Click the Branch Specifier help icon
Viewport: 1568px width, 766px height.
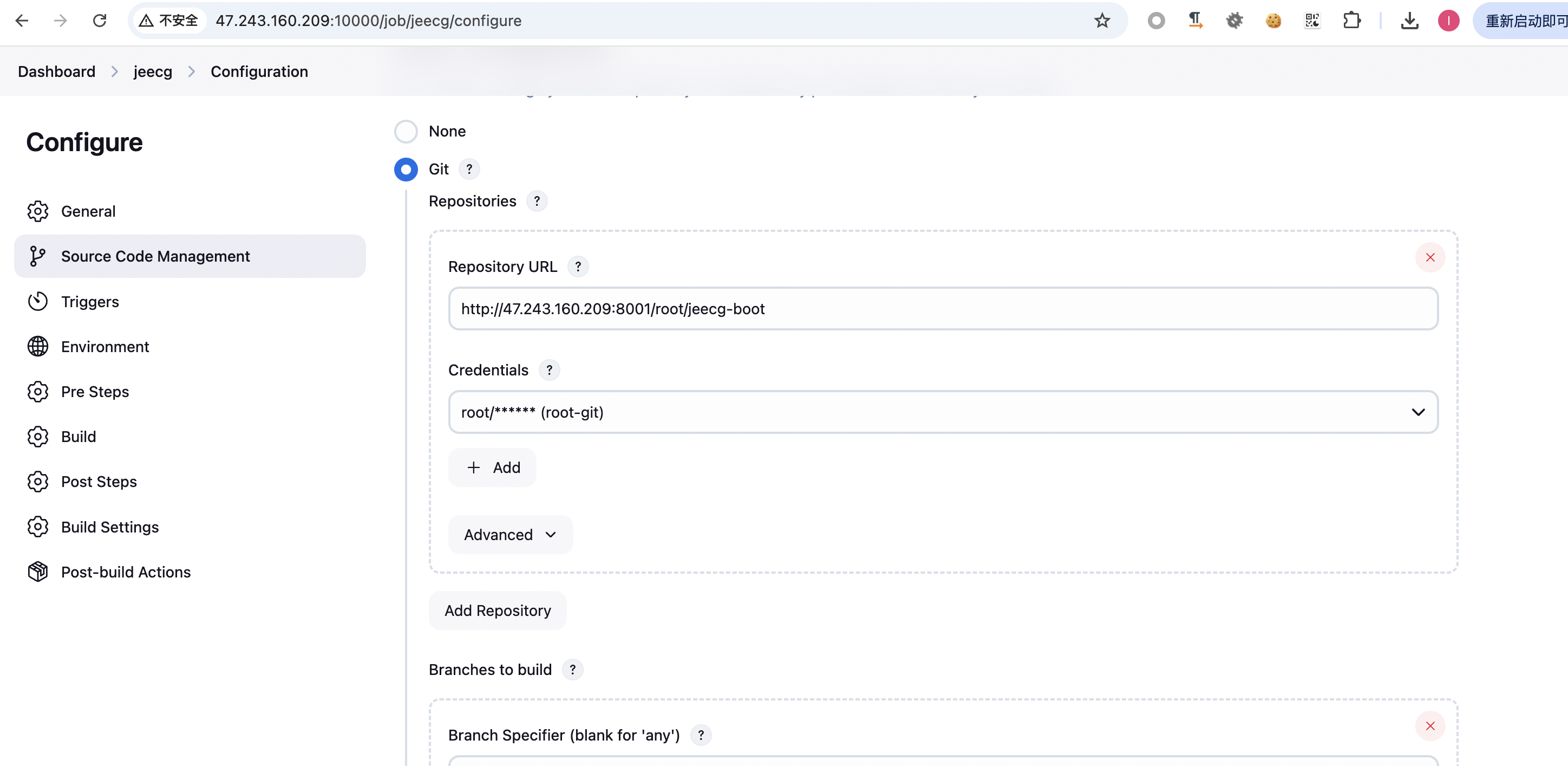pos(701,735)
